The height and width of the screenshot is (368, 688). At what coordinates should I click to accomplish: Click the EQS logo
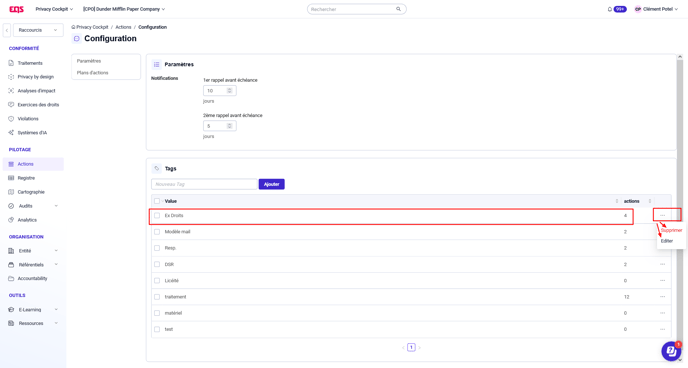tap(17, 9)
